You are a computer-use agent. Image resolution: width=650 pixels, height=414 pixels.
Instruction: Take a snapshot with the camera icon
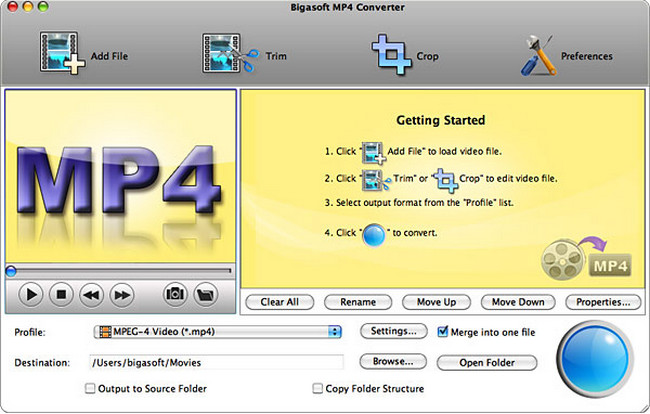pyautogui.click(x=175, y=295)
